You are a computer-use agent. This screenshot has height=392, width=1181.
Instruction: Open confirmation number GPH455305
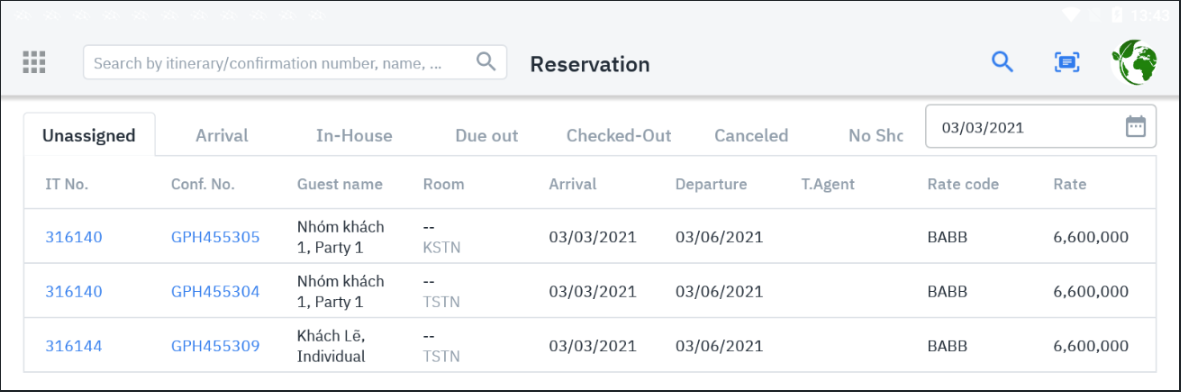215,237
